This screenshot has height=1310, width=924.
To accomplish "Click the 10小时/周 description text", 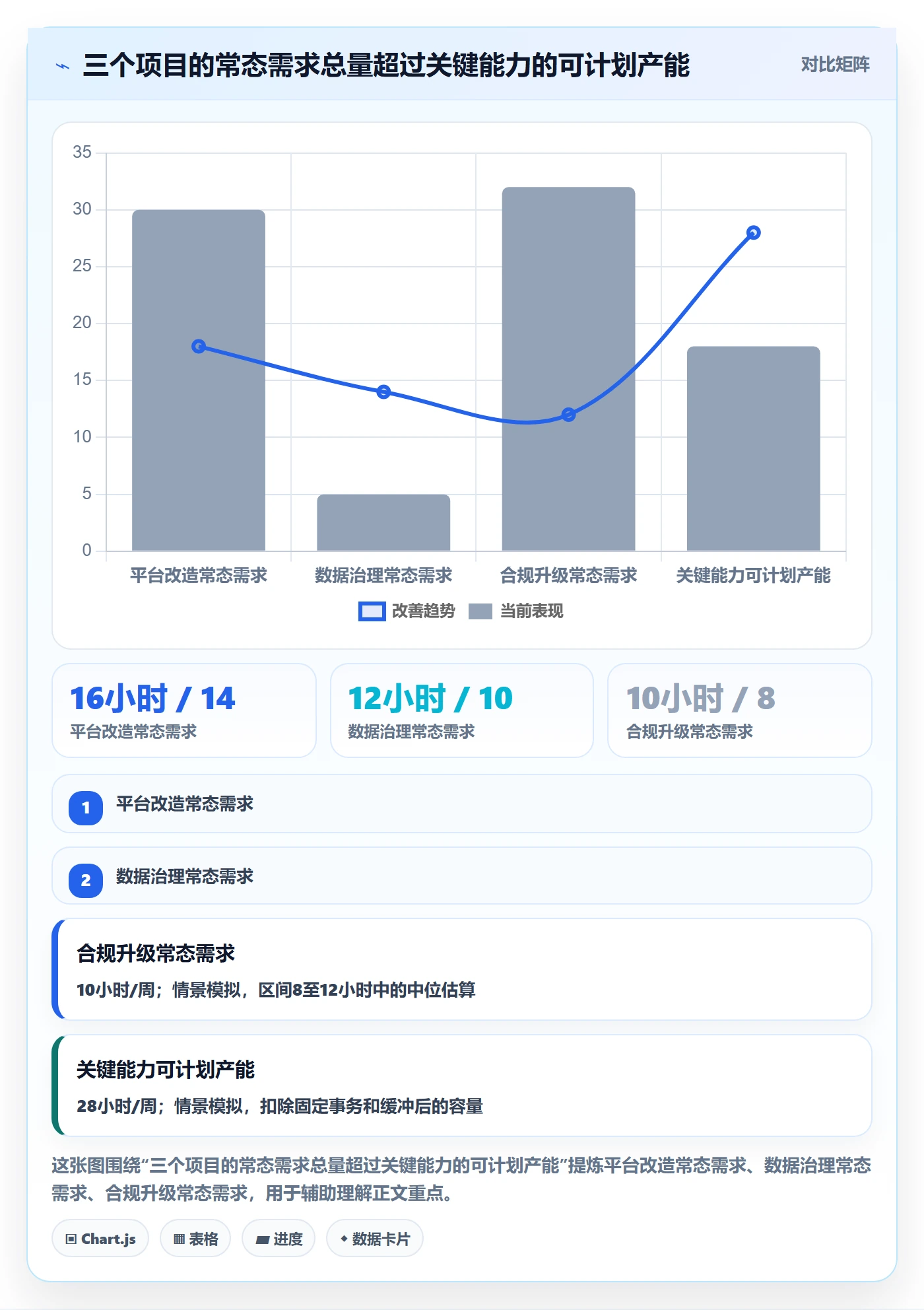I will pyautogui.click(x=276, y=990).
